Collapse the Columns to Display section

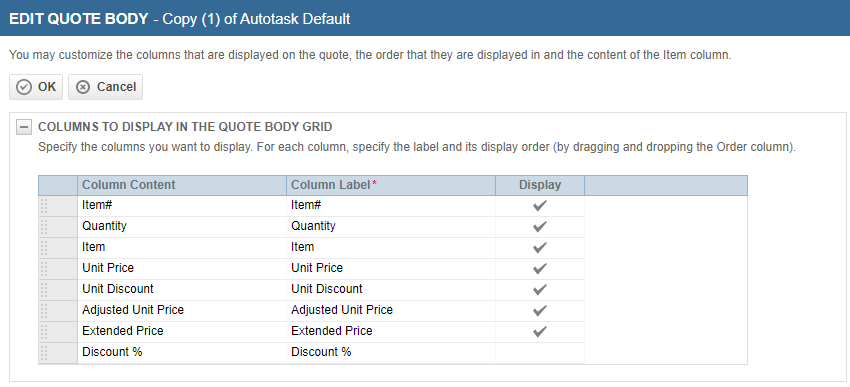[x=23, y=127]
